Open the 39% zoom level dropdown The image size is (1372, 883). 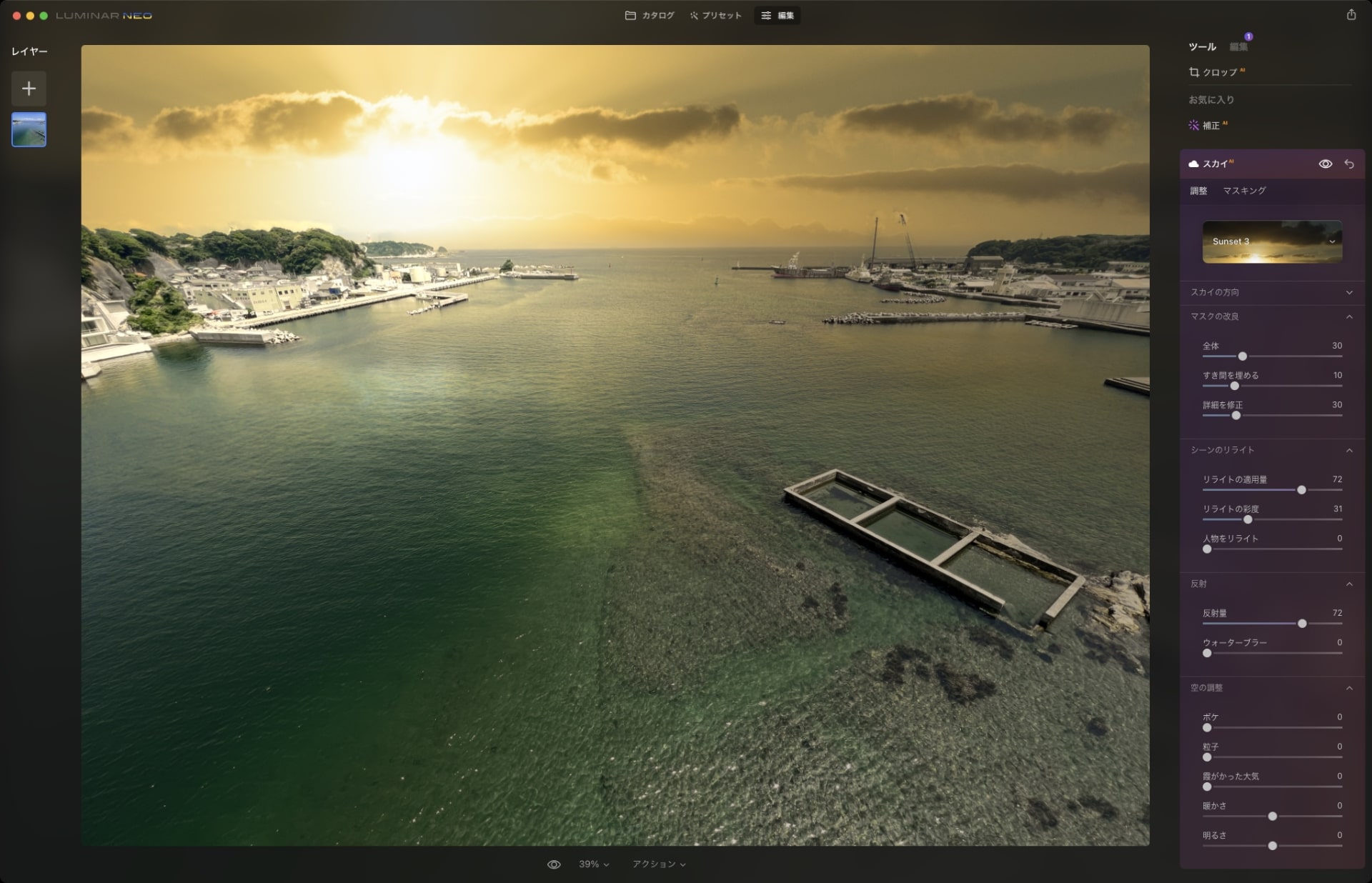tap(594, 864)
